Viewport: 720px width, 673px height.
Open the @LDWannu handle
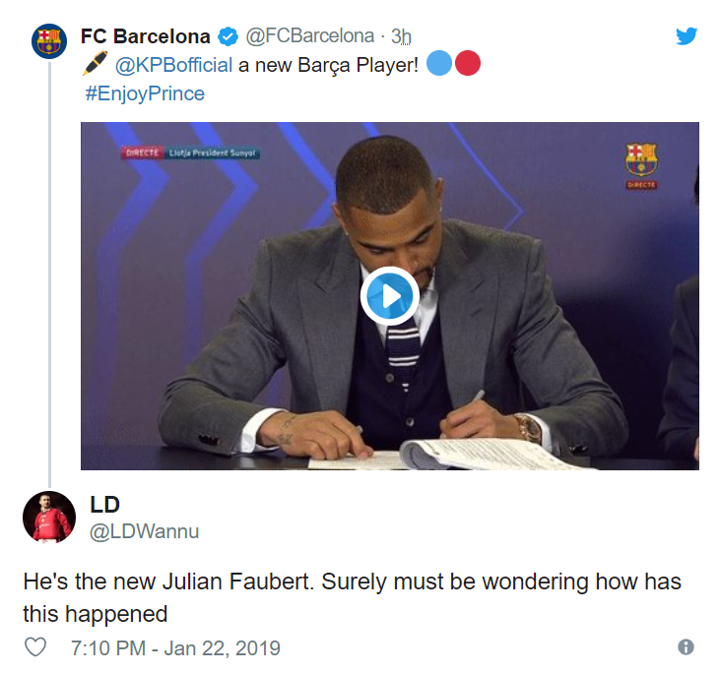pyautogui.click(x=145, y=531)
